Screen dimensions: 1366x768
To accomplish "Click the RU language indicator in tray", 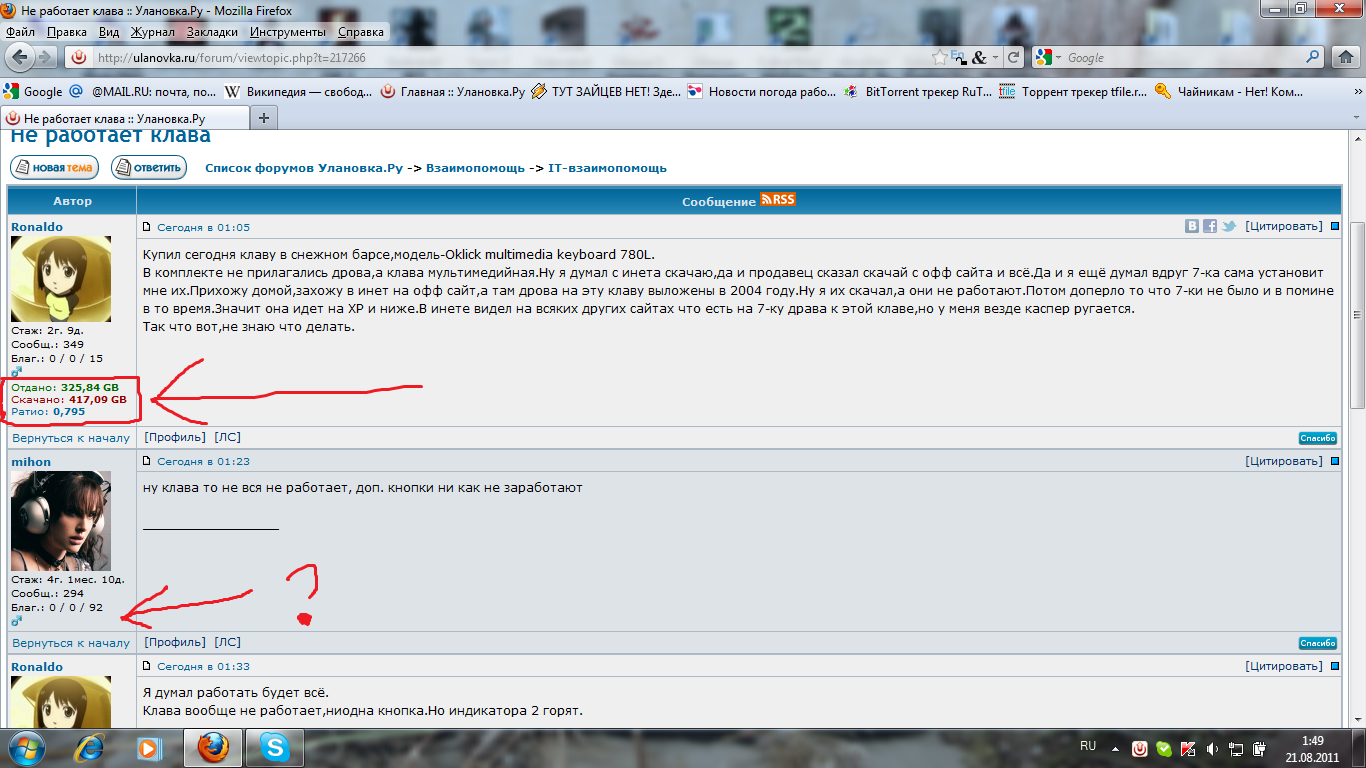I will (x=1088, y=747).
